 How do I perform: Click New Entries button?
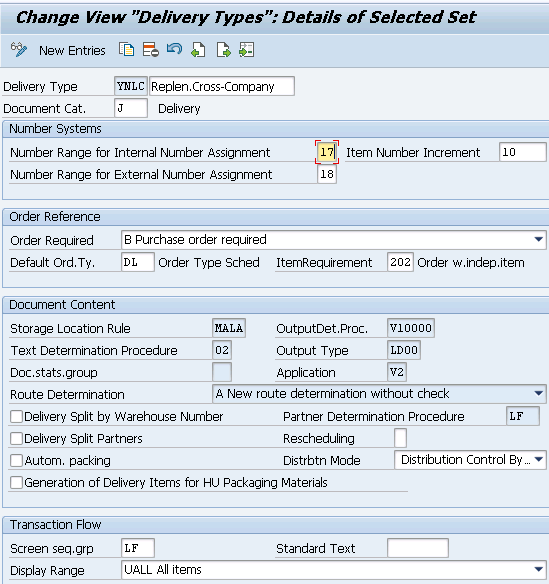coord(72,50)
